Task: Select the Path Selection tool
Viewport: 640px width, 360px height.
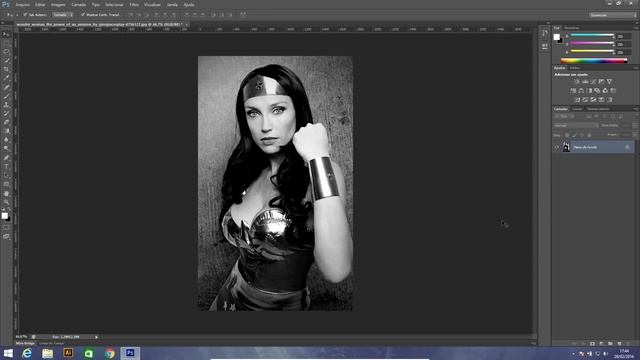Action: pyautogui.click(x=6, y=175)
